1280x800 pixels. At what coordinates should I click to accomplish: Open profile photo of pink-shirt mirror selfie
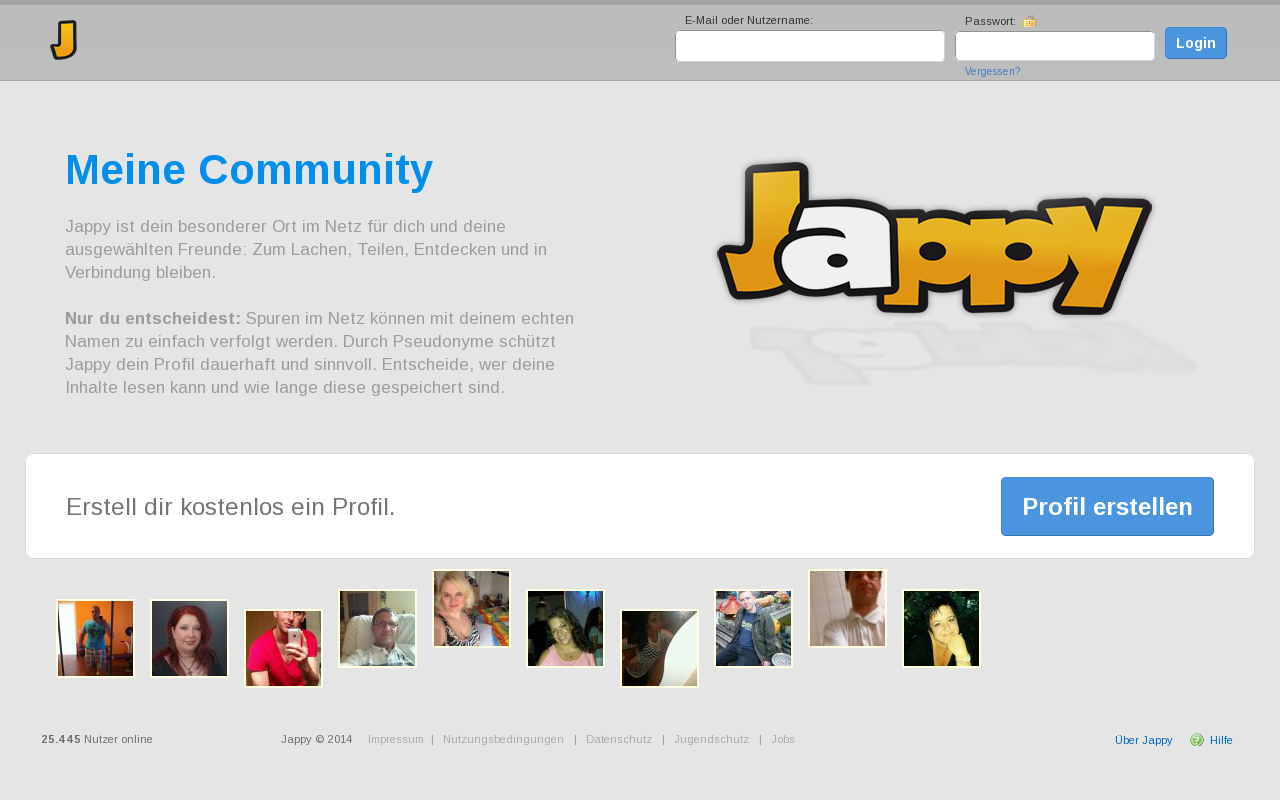pos(283,648)
